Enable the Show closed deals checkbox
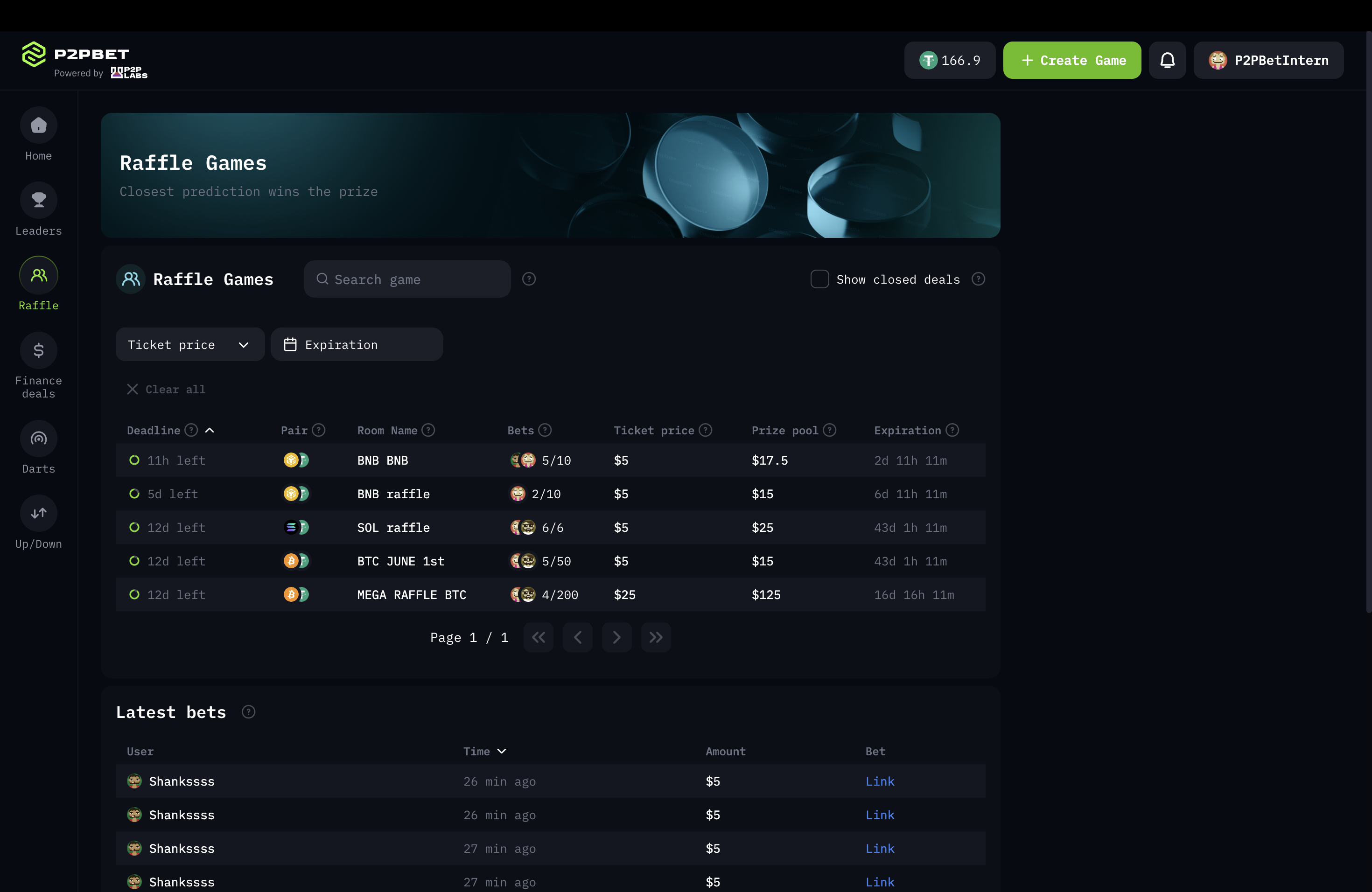 pos(819,279)
